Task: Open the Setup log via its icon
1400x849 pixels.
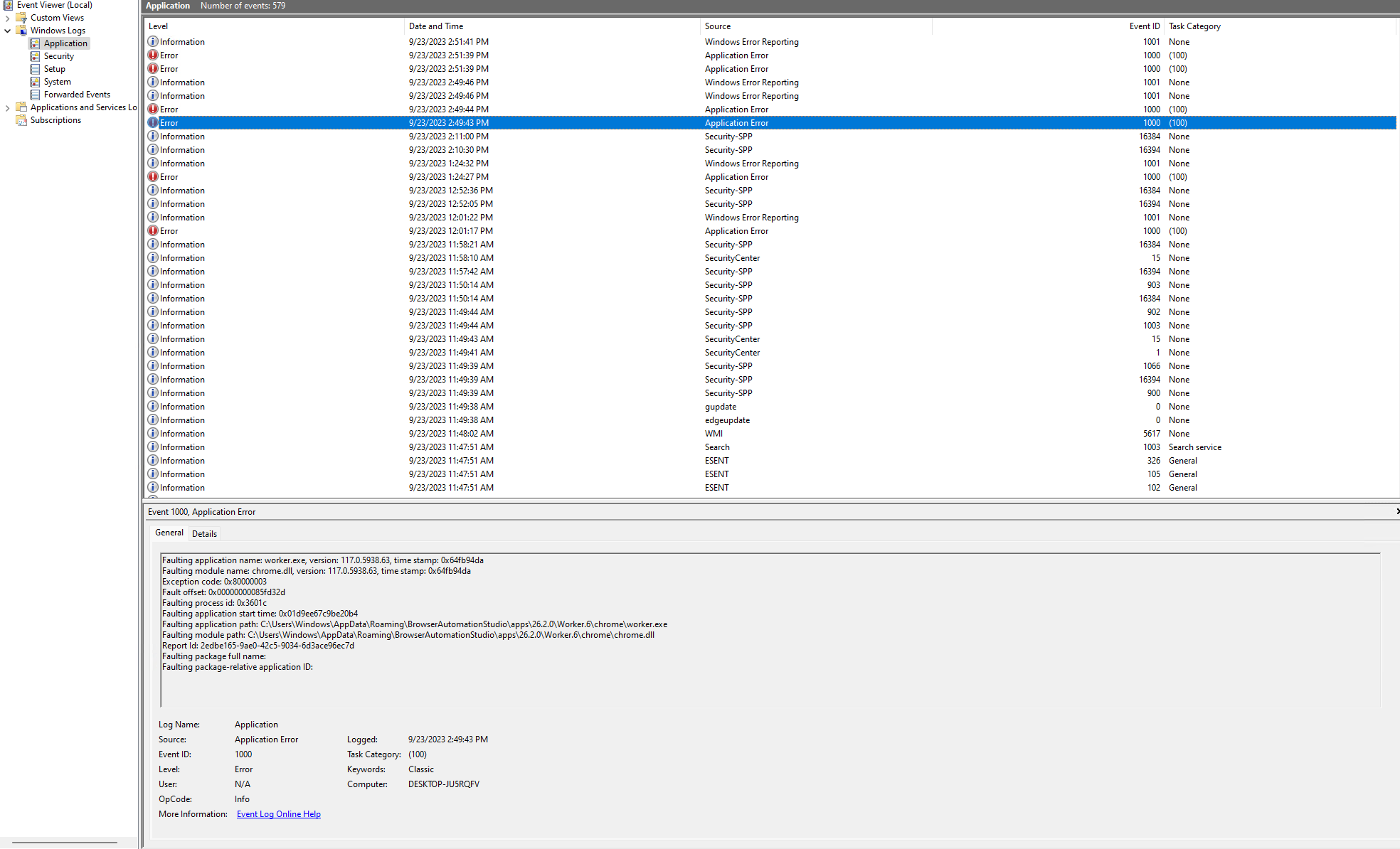Action: [x=35, y=69]
